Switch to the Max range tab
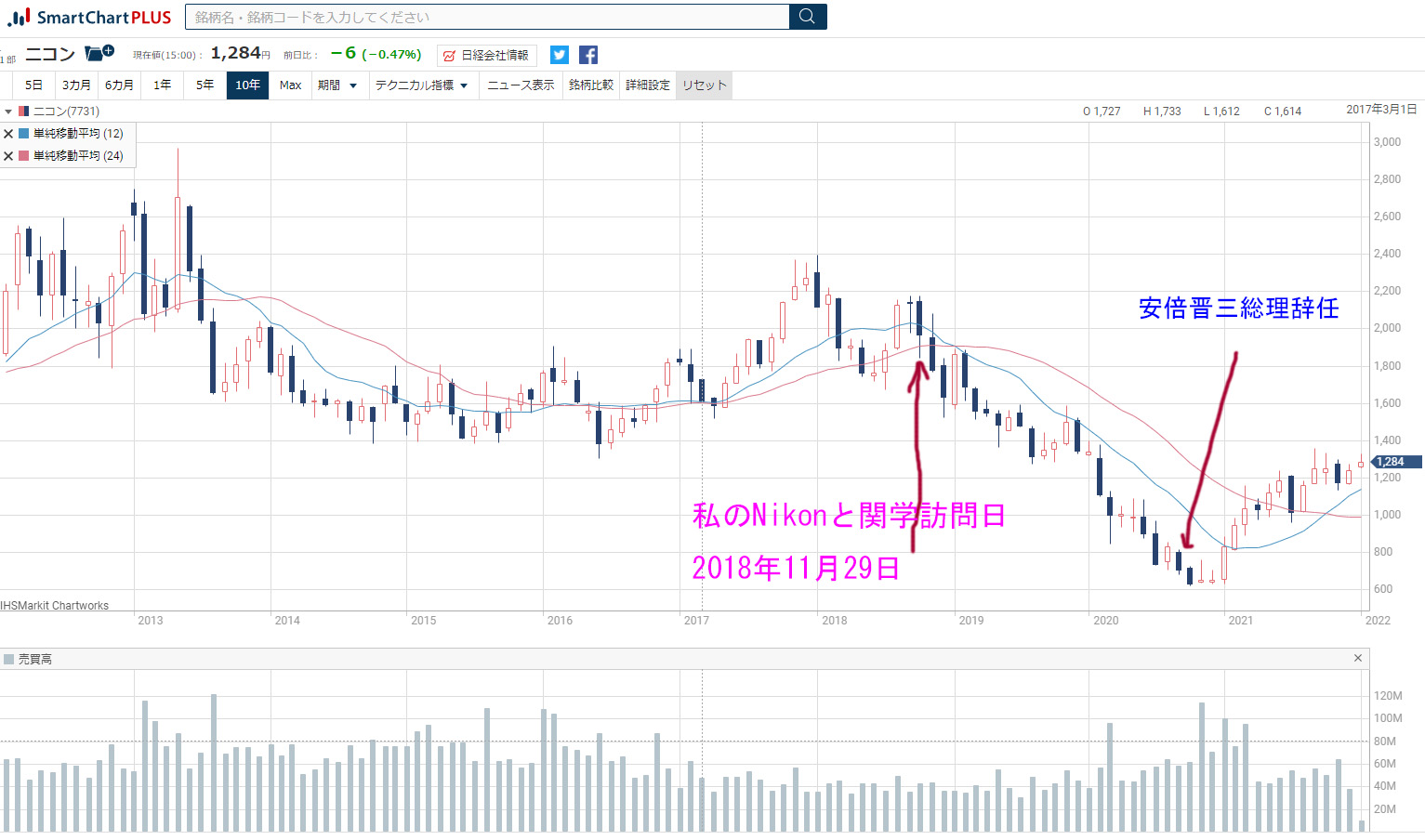The height and width of the screenshot is (840, 1425). point(290,85)
